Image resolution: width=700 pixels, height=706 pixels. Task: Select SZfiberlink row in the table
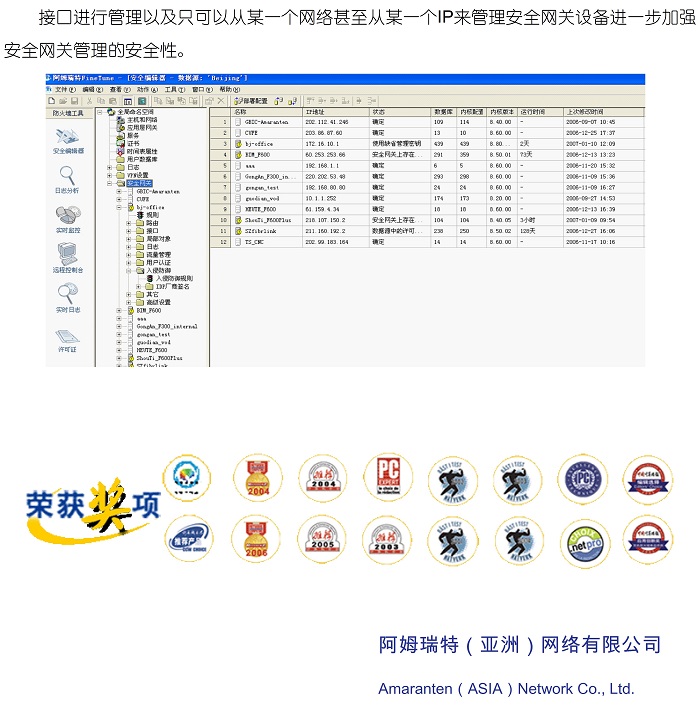427,231
